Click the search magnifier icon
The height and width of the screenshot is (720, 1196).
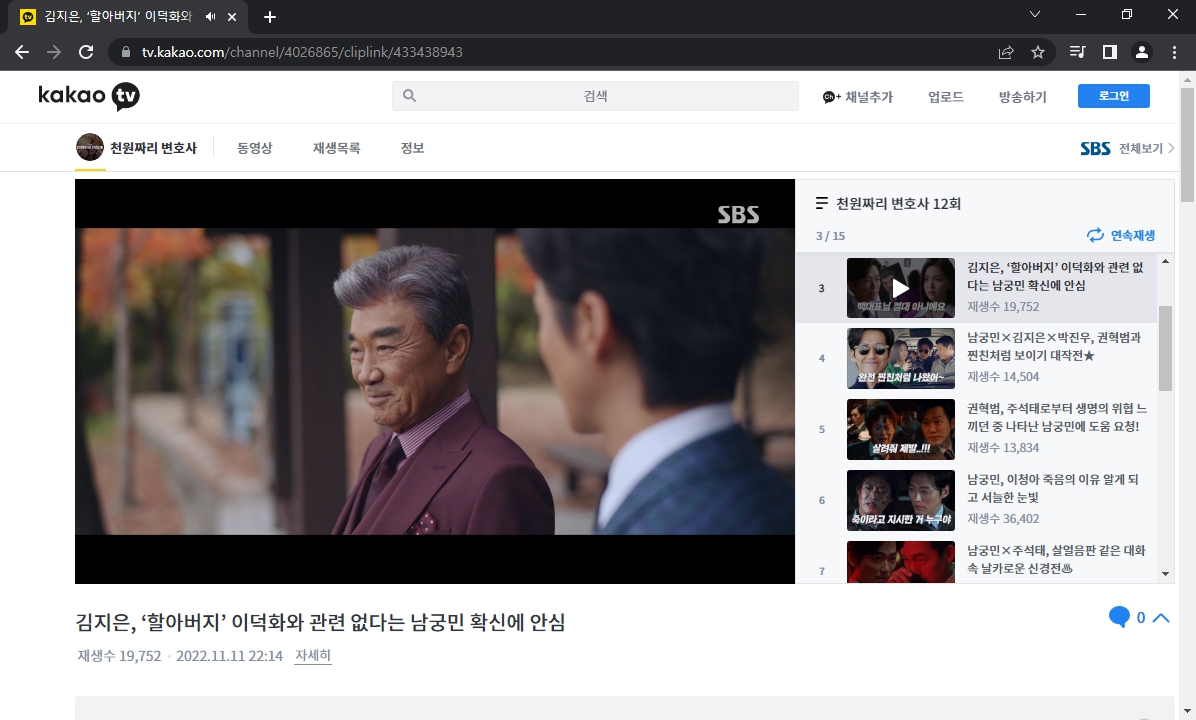pyautogui.click(x=410, y=96)
